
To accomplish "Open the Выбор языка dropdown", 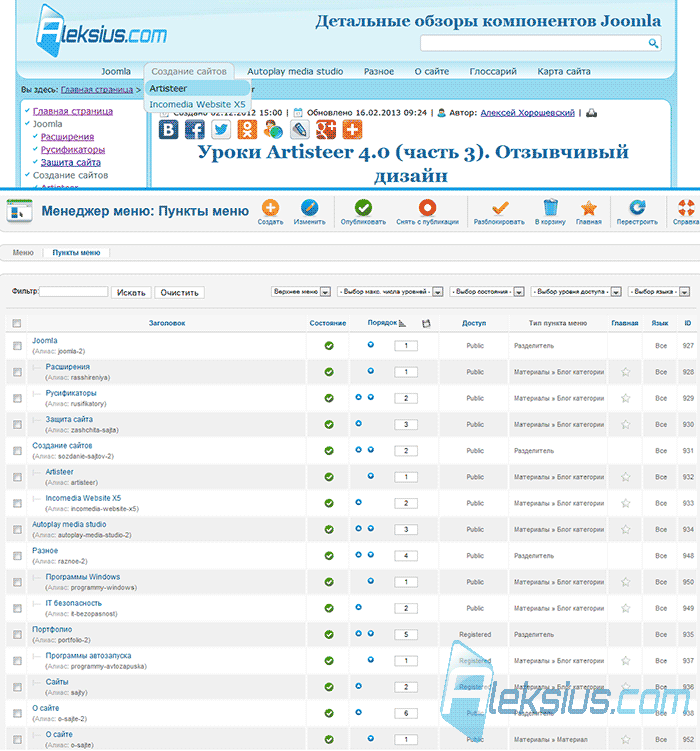I will (659, 292).
